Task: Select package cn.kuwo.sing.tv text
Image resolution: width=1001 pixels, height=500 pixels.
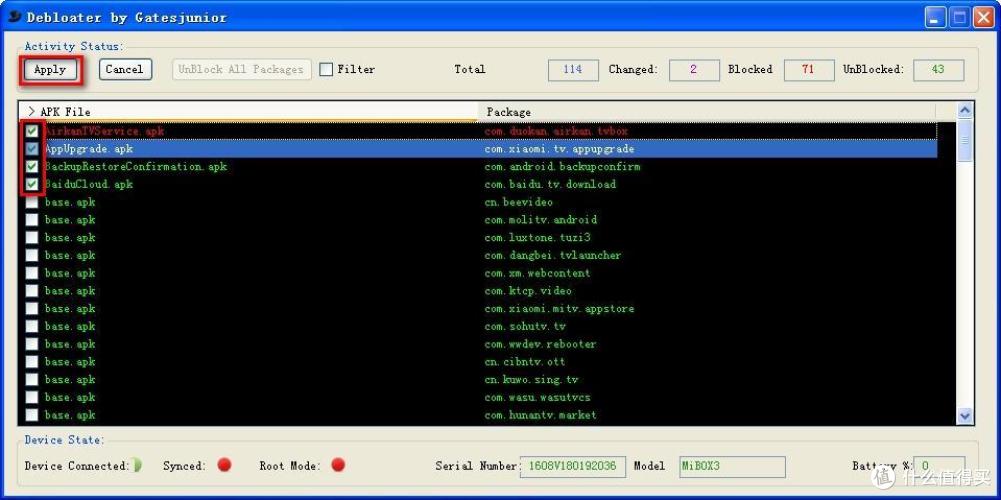Action: coord(531,380)
